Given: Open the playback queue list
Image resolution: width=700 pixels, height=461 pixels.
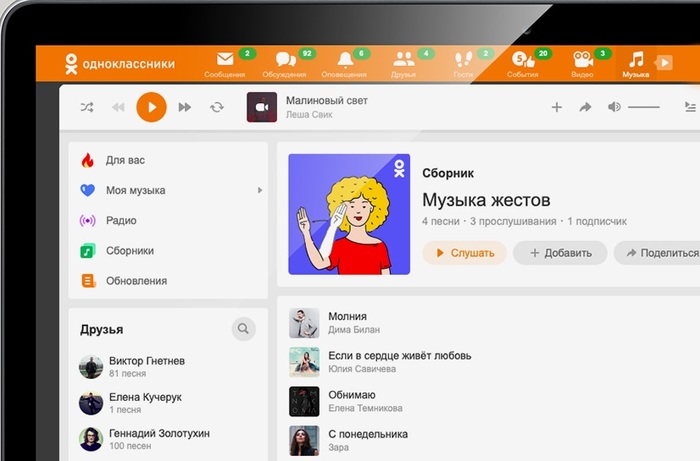Looking at the screenshot, I should click(x=689, y=107).
